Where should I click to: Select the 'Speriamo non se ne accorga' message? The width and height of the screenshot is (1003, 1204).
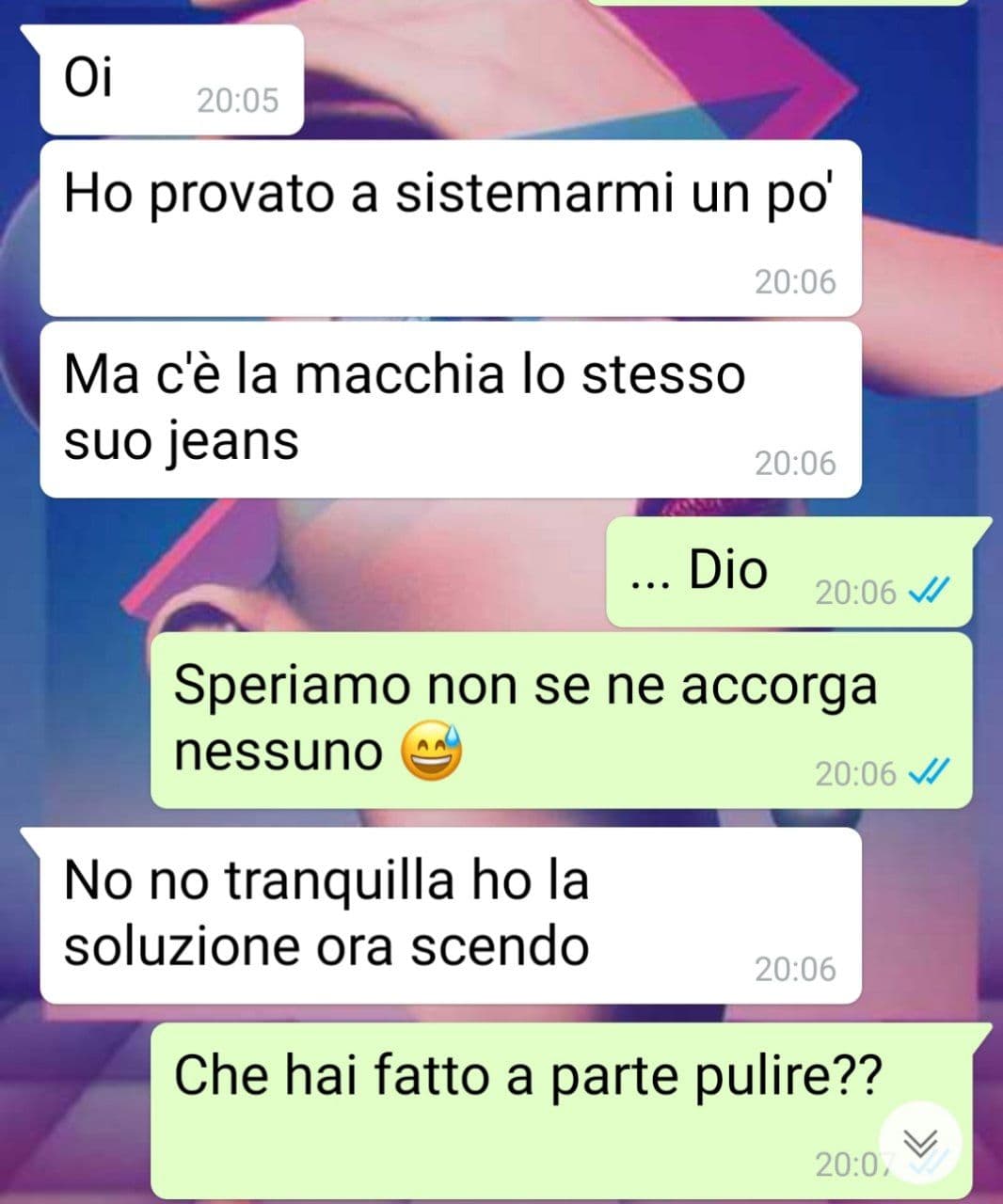(562, 720)
